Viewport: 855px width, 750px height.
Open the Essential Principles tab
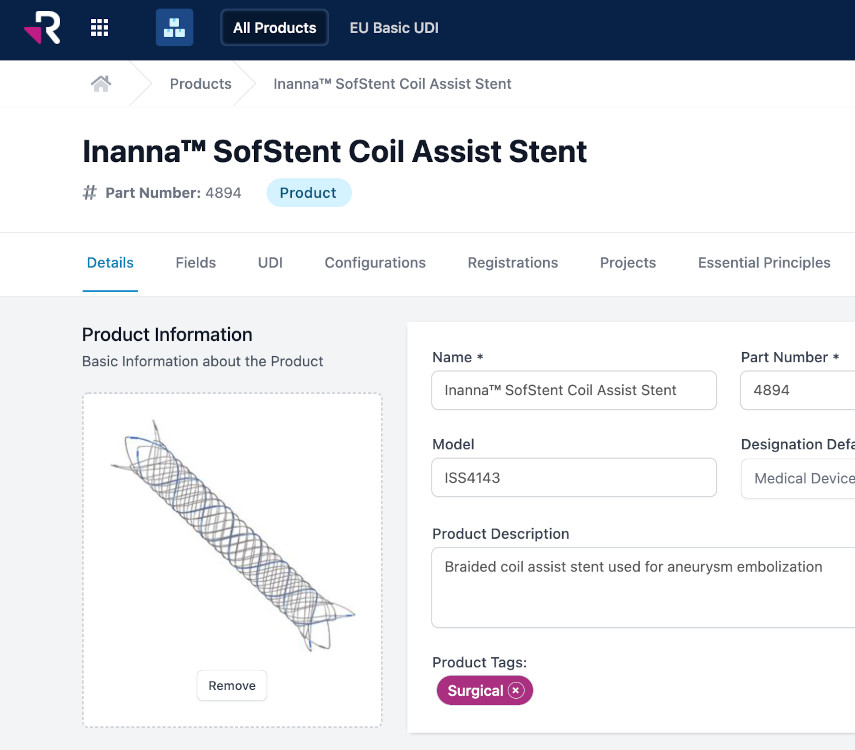pyautogui.click(x=764, y=263)
